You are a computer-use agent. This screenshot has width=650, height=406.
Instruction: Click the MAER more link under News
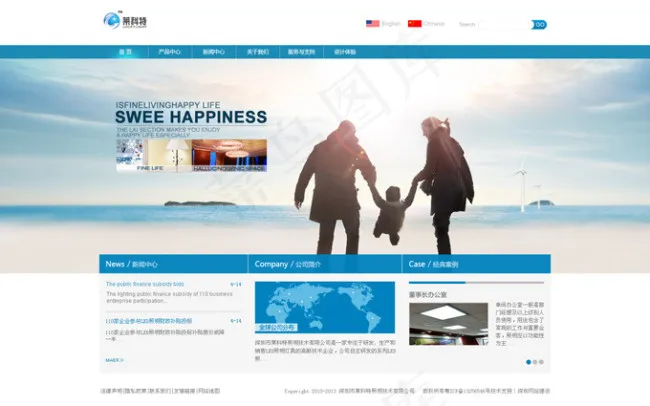click(x=114, y=359)
